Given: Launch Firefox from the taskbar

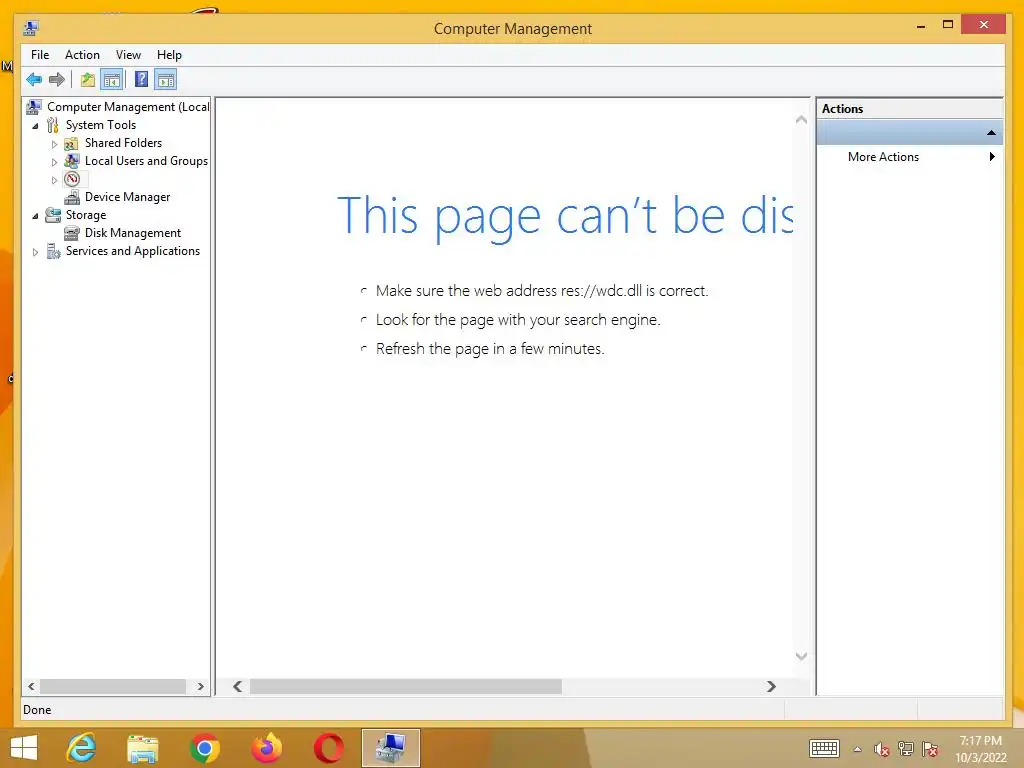Looking at the screenshot, I should [267, 748].
